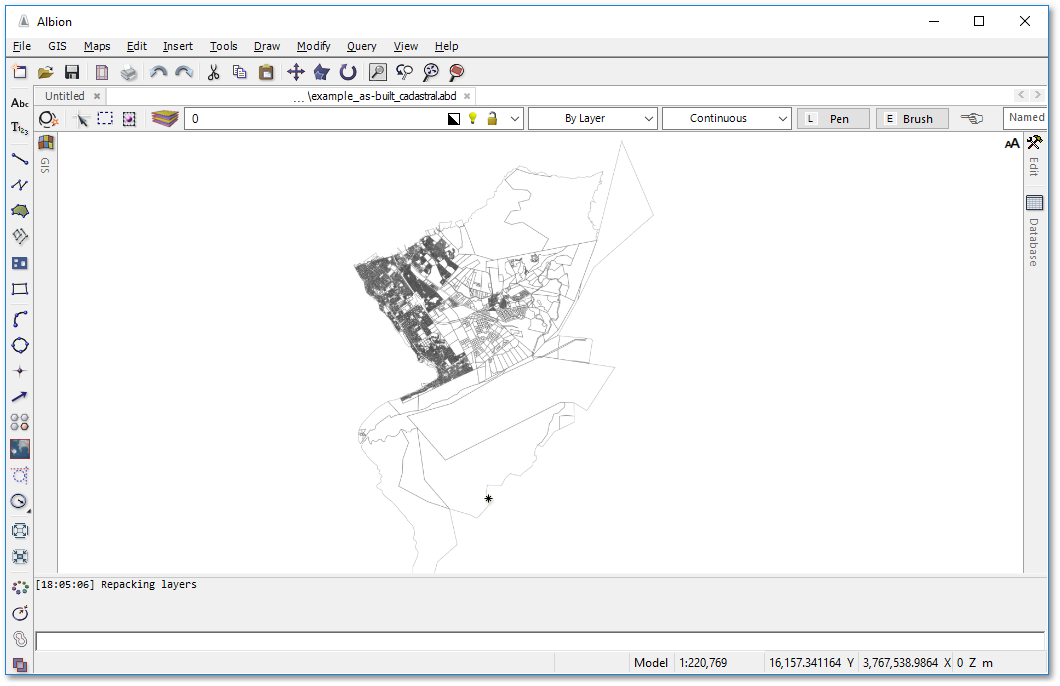Open the Edit side panel
This screenshot has height=686, width=1060.
click(1034, 157)
